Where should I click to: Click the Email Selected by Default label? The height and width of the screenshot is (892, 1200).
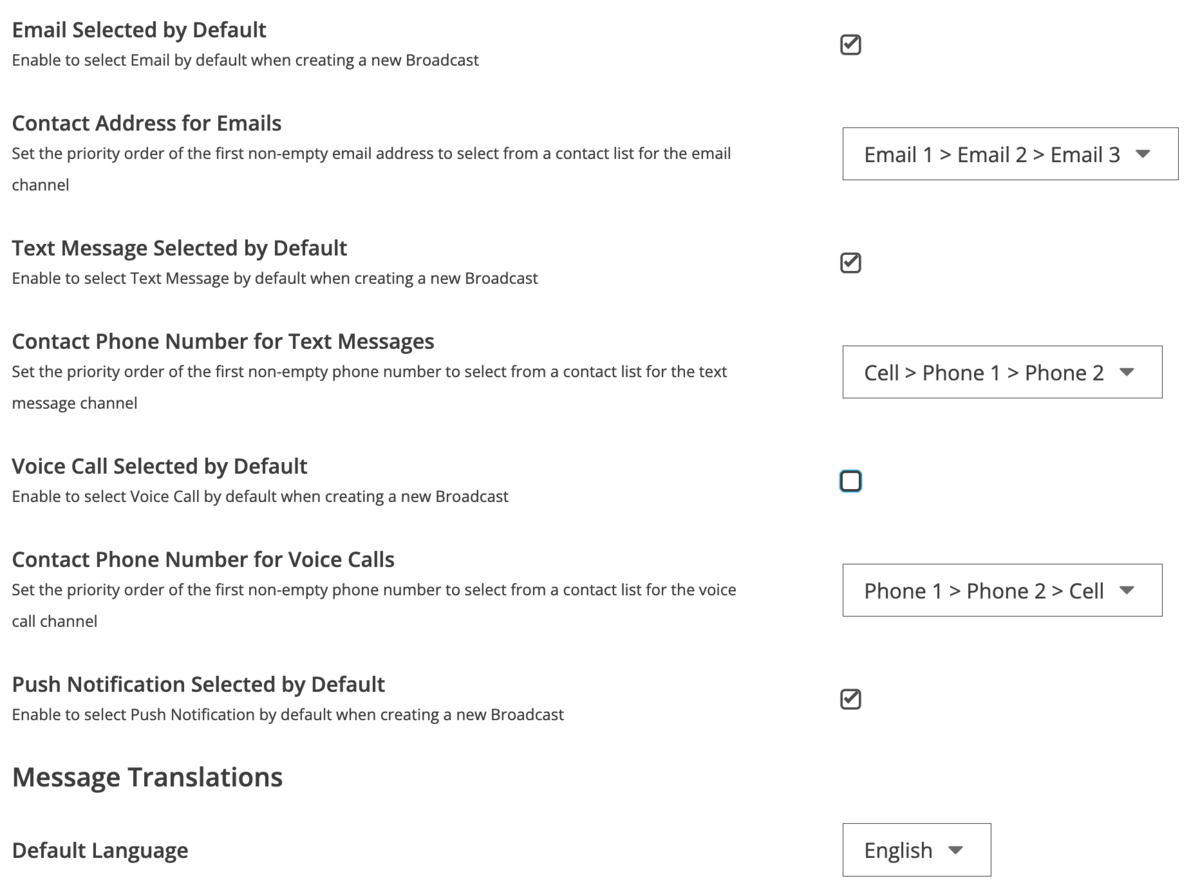139,30
